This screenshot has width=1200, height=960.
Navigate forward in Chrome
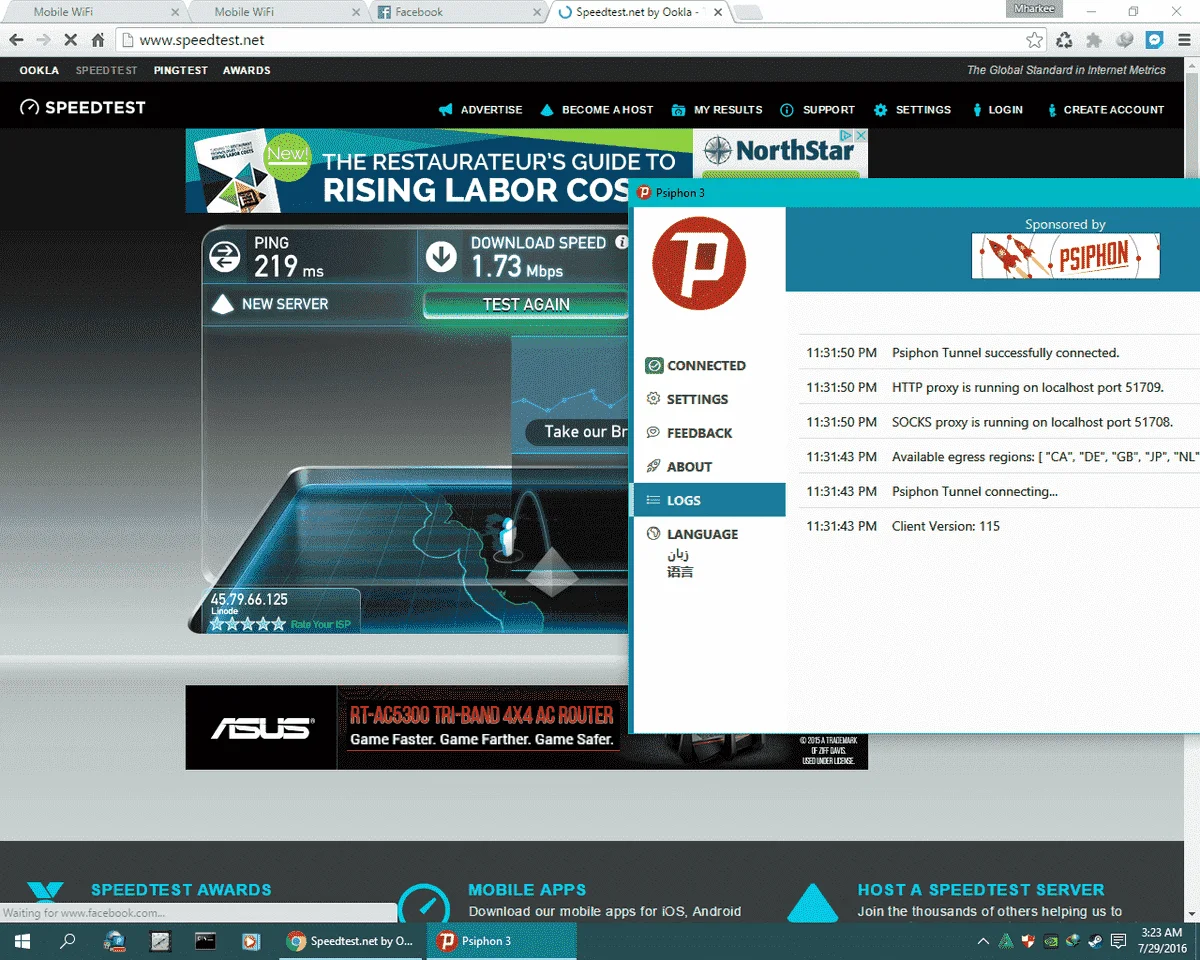[43, 40]
